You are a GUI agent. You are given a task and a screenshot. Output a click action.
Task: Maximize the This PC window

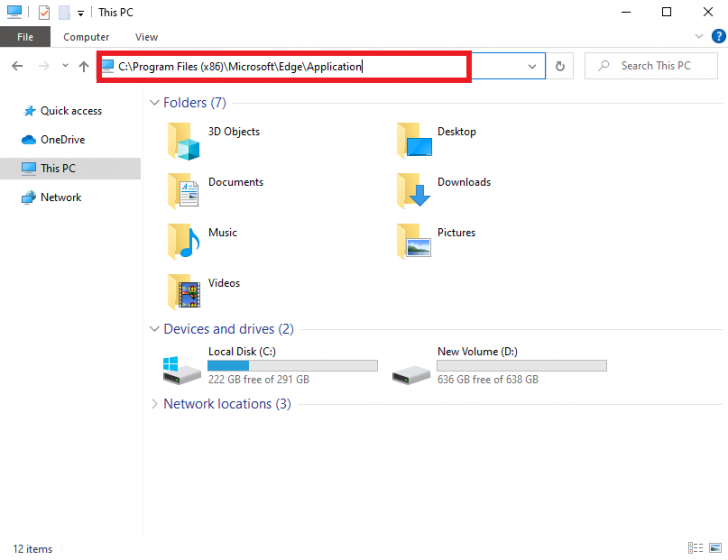[x=666, y=12]
